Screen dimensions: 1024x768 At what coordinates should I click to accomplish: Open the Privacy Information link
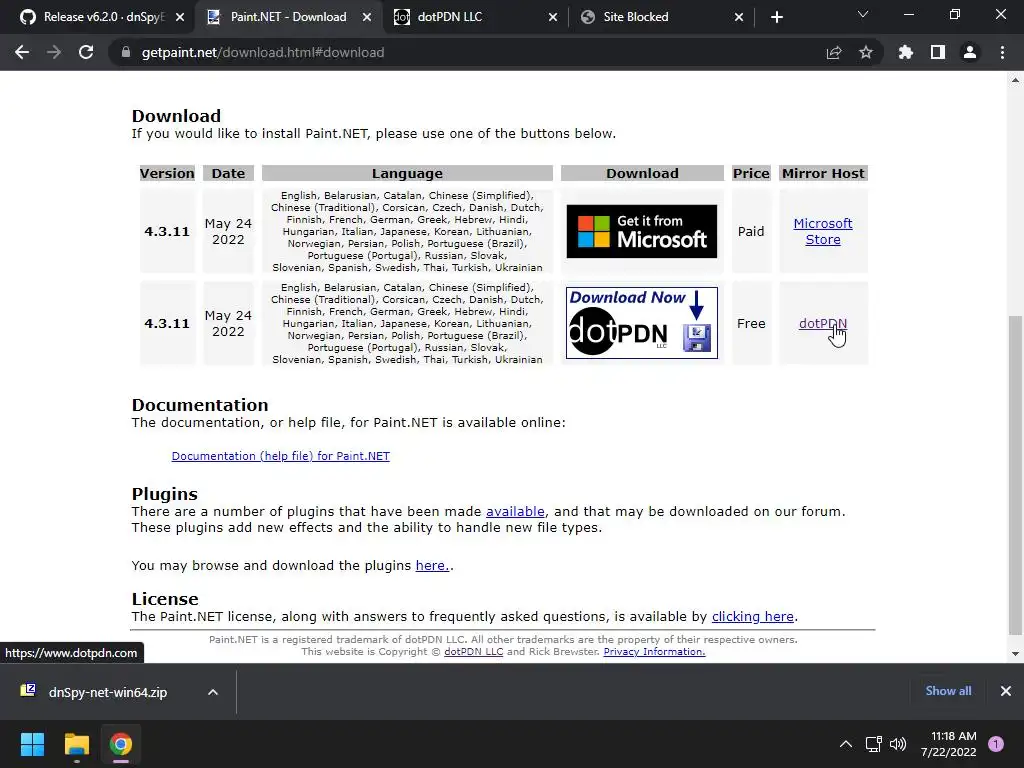(x=654, y=652)
